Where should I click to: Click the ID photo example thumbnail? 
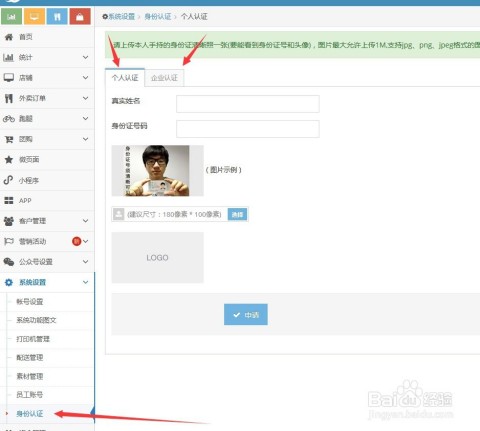pyautogui.click(x=157, y=170)
